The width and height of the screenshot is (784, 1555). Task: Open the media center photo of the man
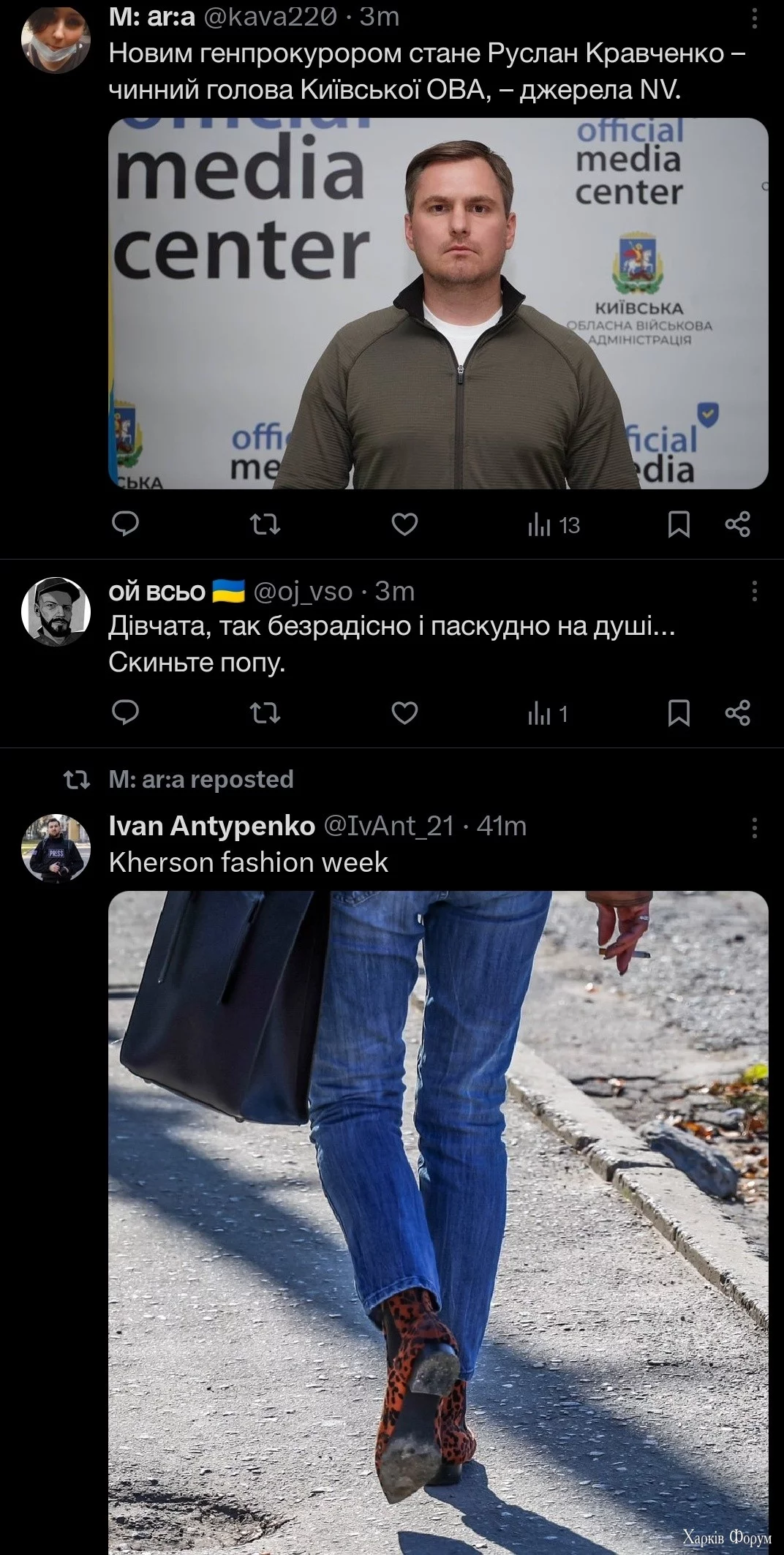click(x=438, y=303)
